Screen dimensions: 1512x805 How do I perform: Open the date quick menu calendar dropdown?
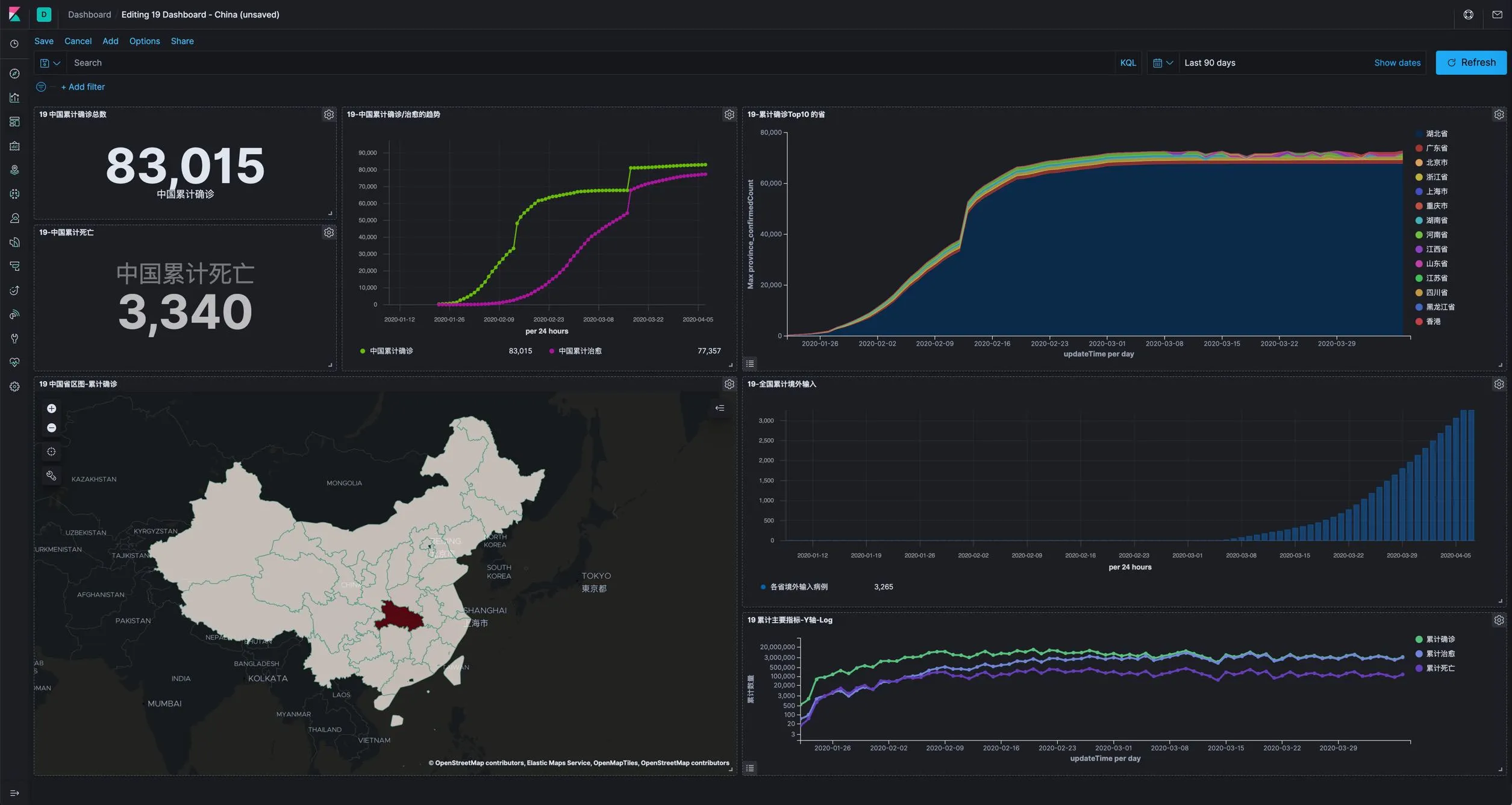point(1163,63)
